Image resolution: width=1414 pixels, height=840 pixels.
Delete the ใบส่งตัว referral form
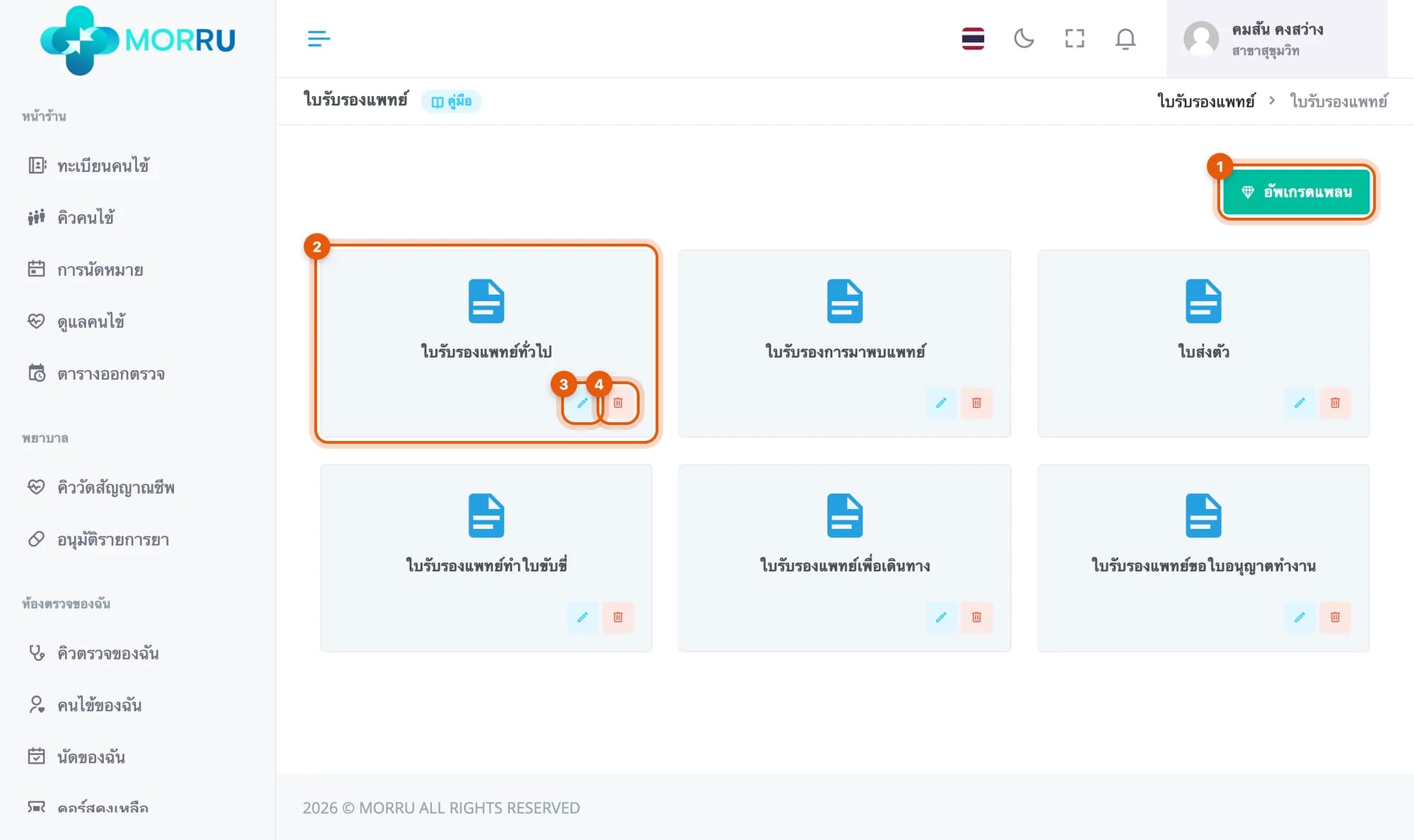pyautogui.click(x=1335, y=403)
